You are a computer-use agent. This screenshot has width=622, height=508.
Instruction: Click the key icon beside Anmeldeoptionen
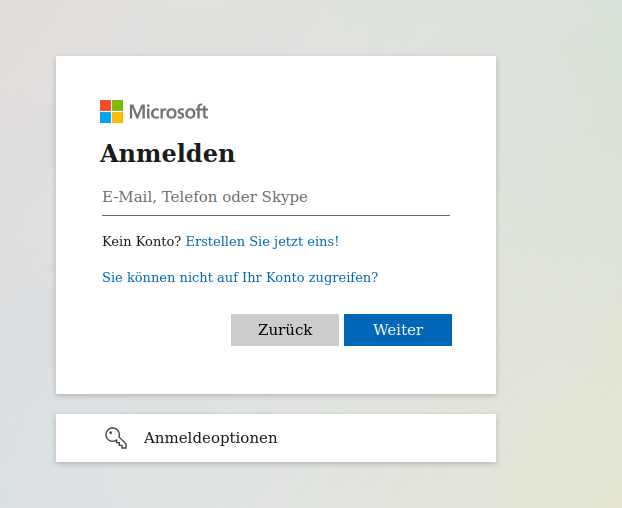(116, 438)
